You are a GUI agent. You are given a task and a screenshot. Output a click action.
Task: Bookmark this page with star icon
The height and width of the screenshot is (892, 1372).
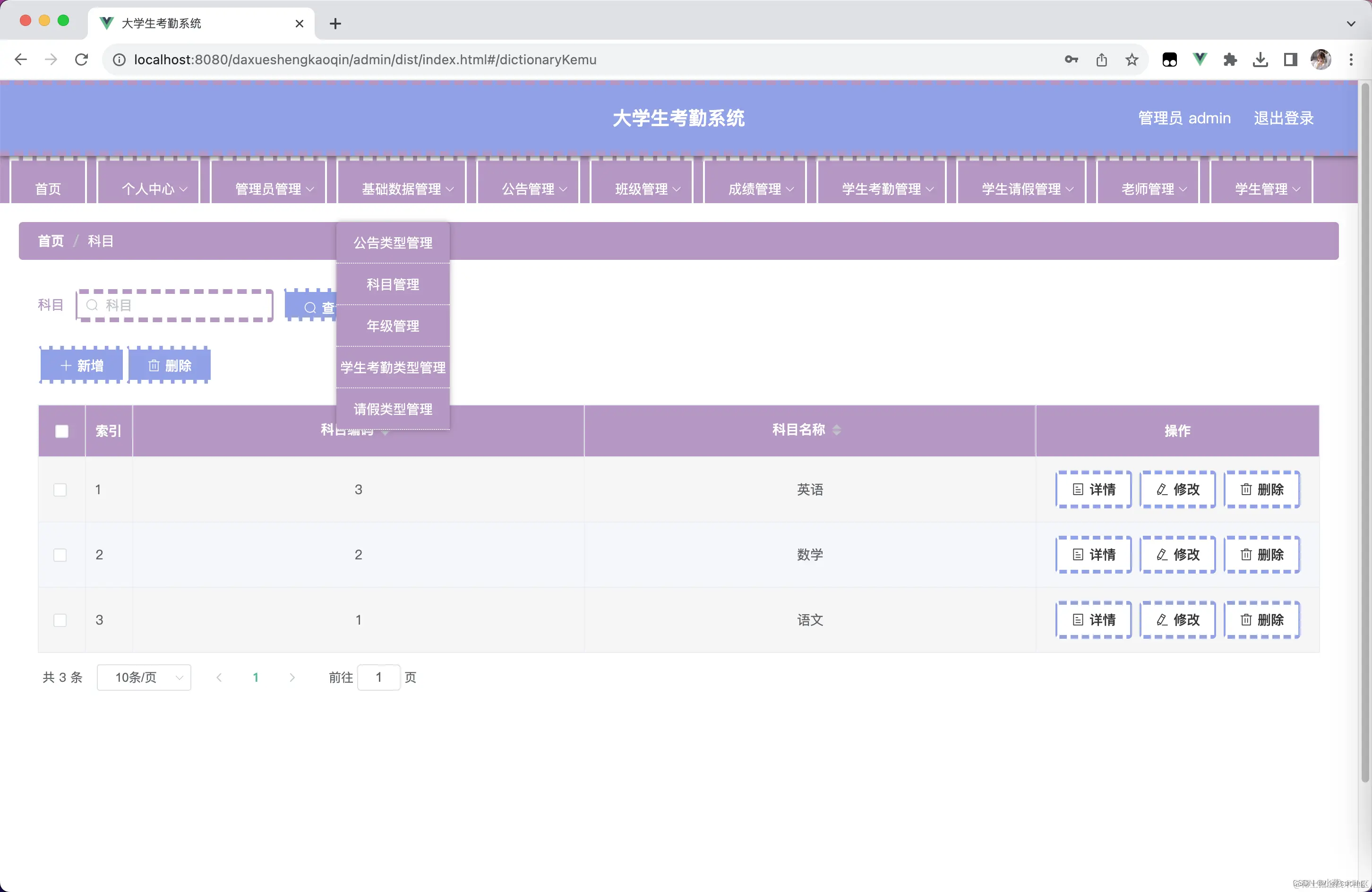point(1132,60)
